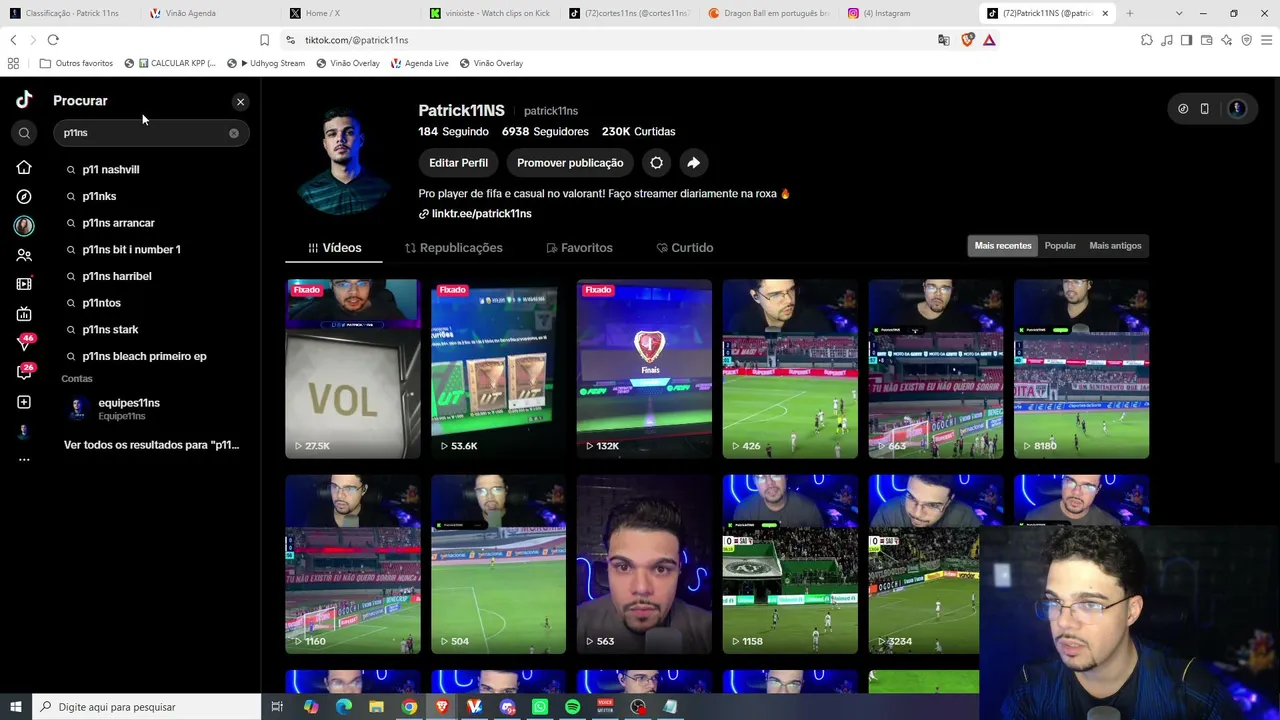The image size is (1280, 720).
Task: Click the share profile arrow icon
Action: [x=693, y=163]
